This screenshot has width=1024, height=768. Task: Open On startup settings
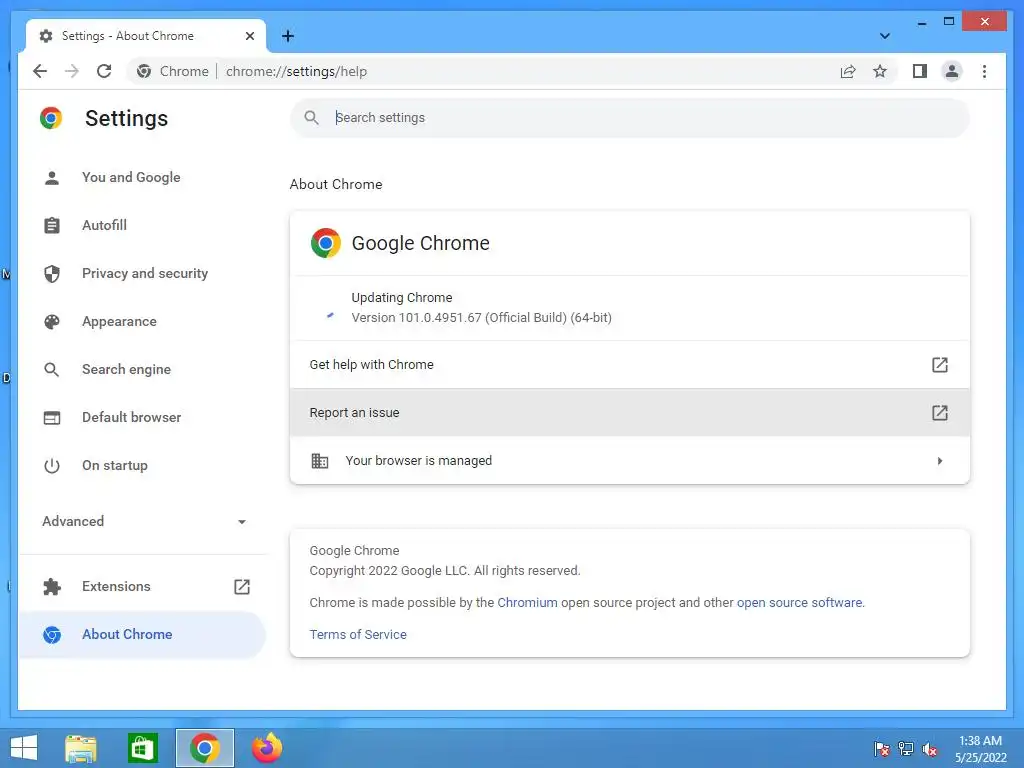pos(142,466)
